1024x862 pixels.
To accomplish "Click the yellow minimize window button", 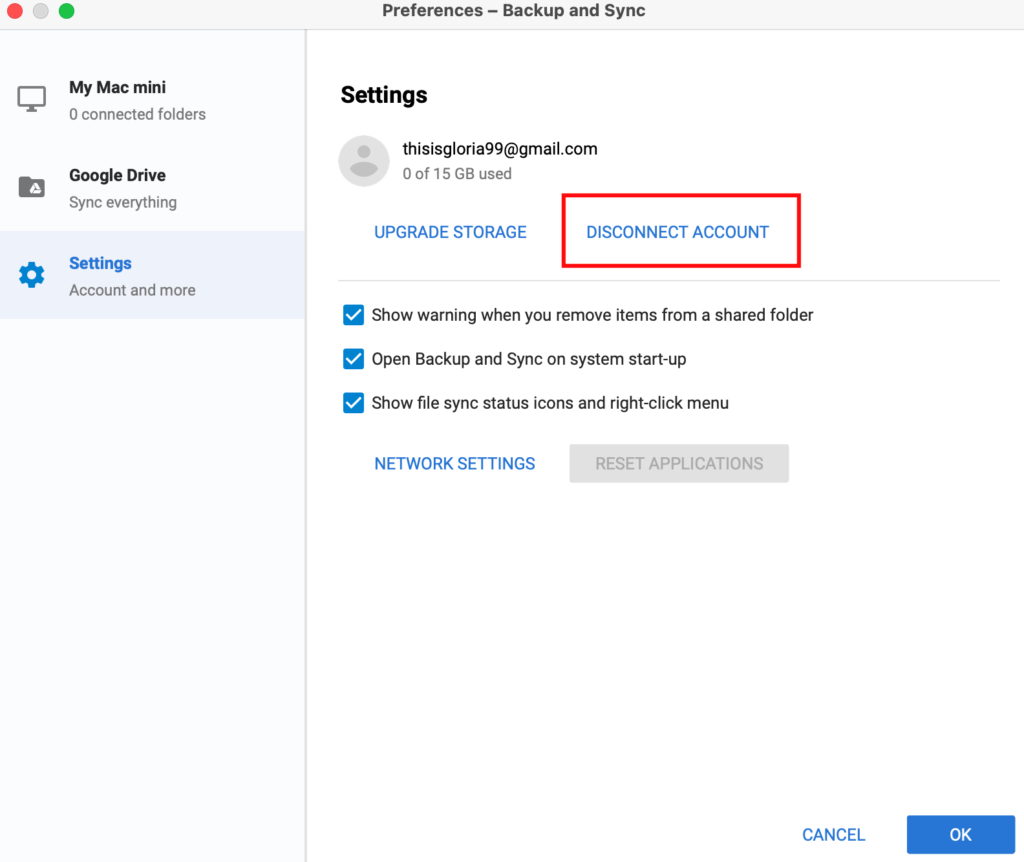I will tap(41, 11).
